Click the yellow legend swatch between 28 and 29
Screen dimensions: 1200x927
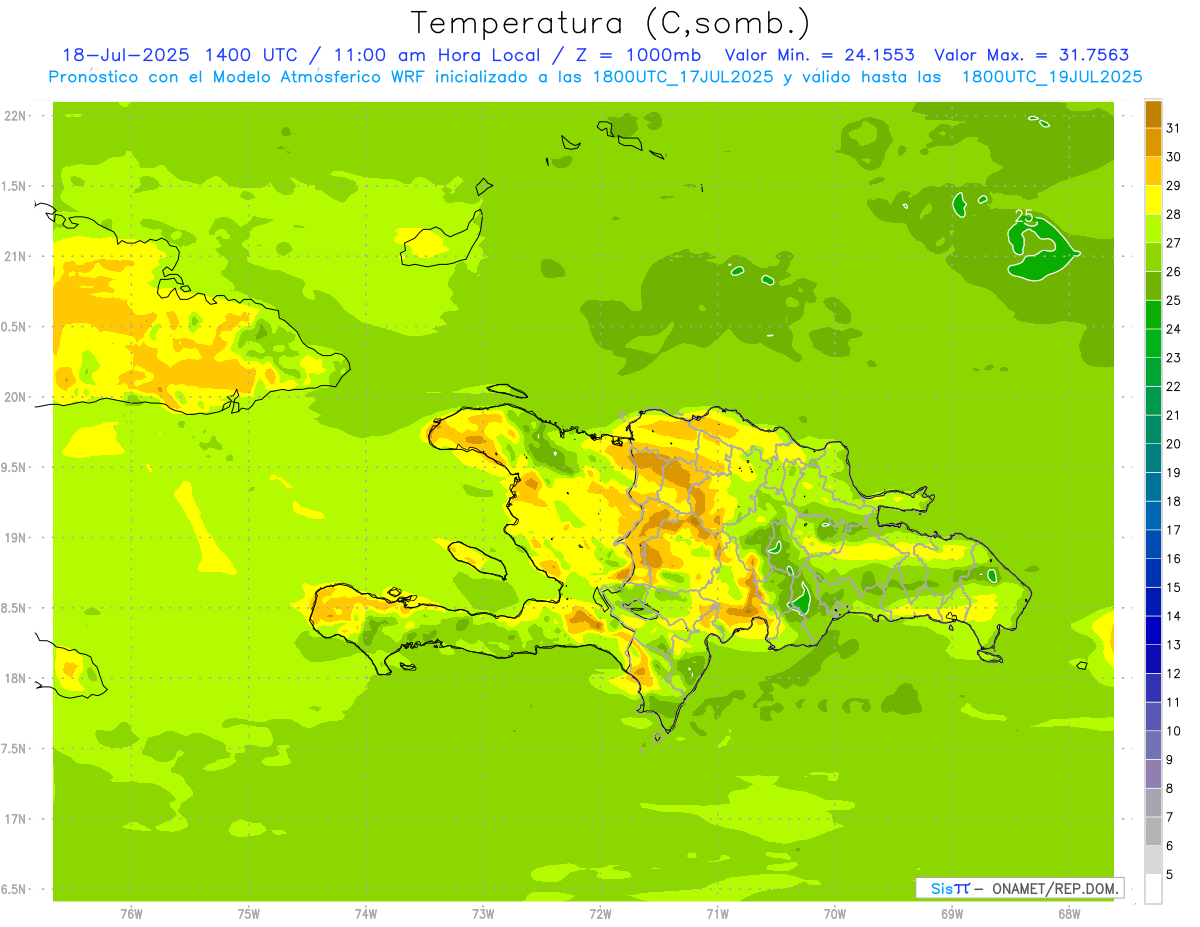click(1153, 199)
